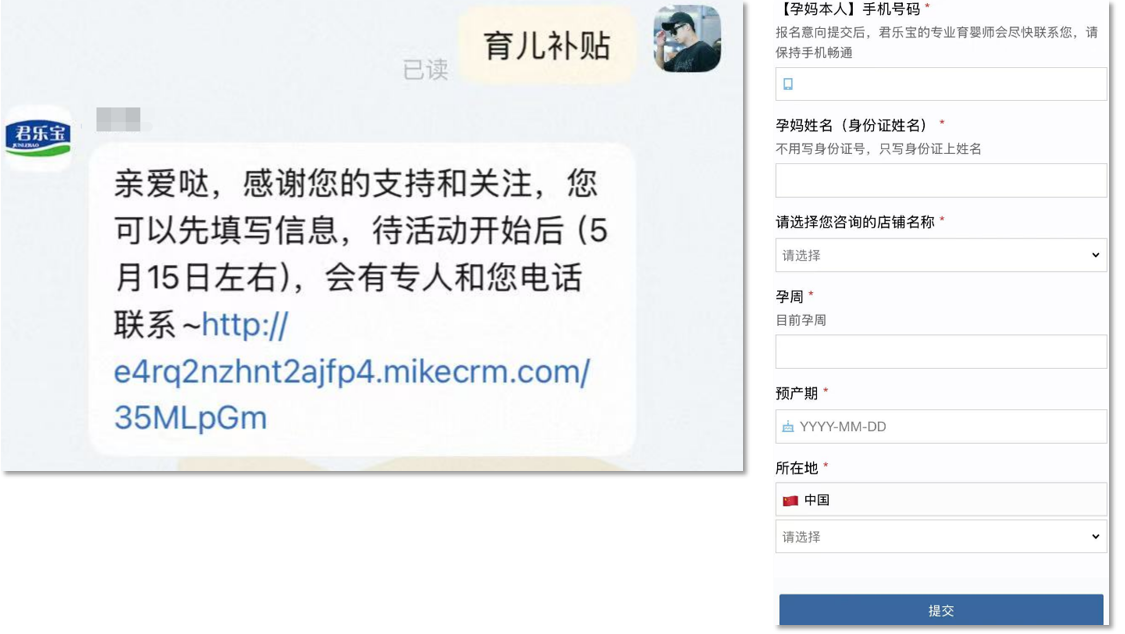Open the 中国 country selector
The image size is (1125, 634).
[941, 500]
